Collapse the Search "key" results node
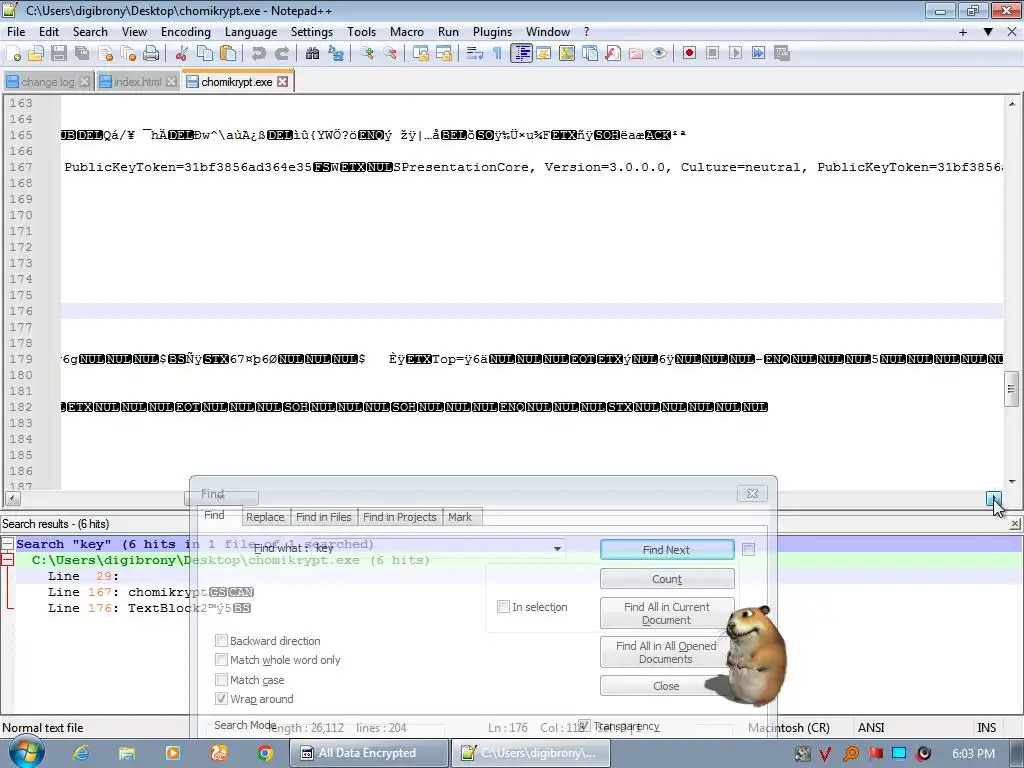Image resolution: width=1024 pixels, height=768 pixels. [x=7, y=543]
